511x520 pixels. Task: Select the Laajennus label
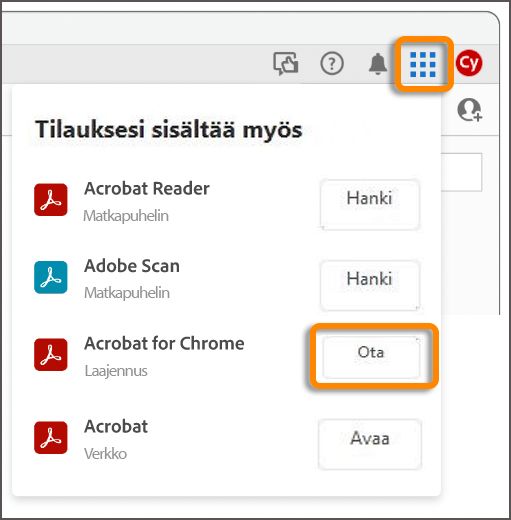tap(116, 371)
